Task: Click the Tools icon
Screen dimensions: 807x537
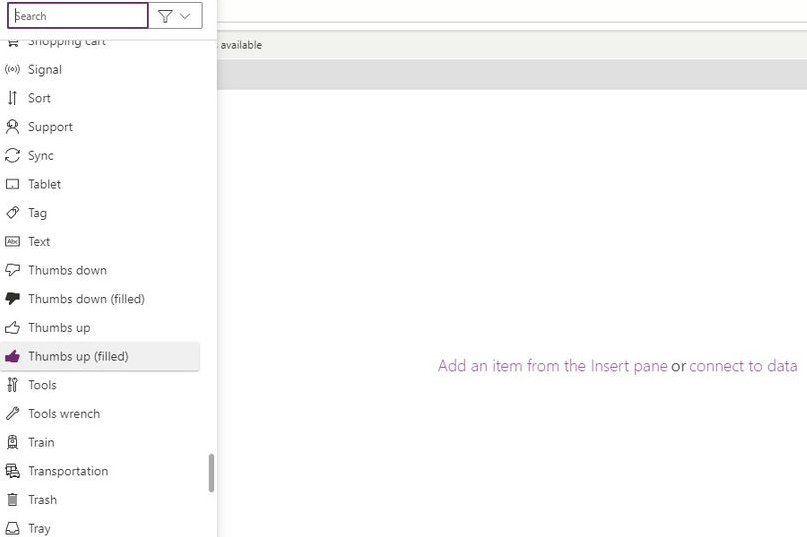Action: (12, 385)
